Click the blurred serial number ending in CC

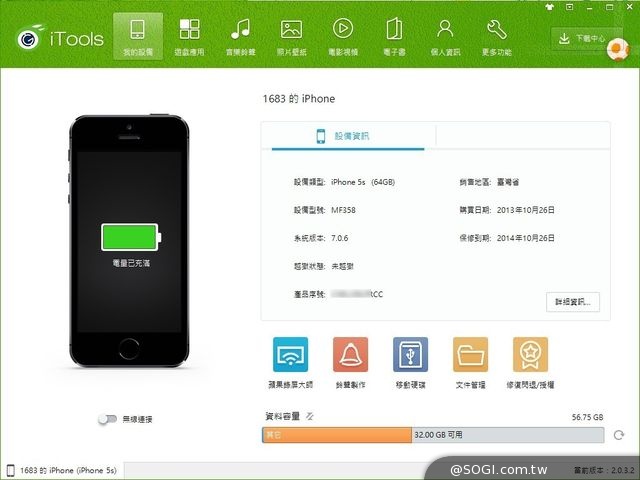click(357, 294)
